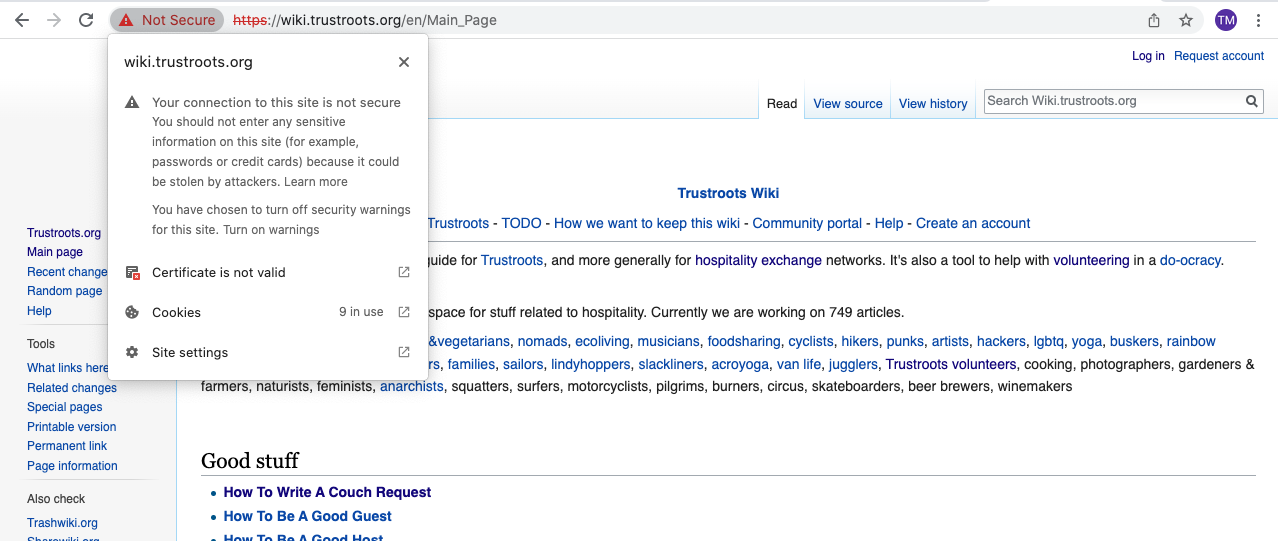Open the TM profile avatar
The height and width of the screenshot is (541, 1278).
[x=1226, y=20]
